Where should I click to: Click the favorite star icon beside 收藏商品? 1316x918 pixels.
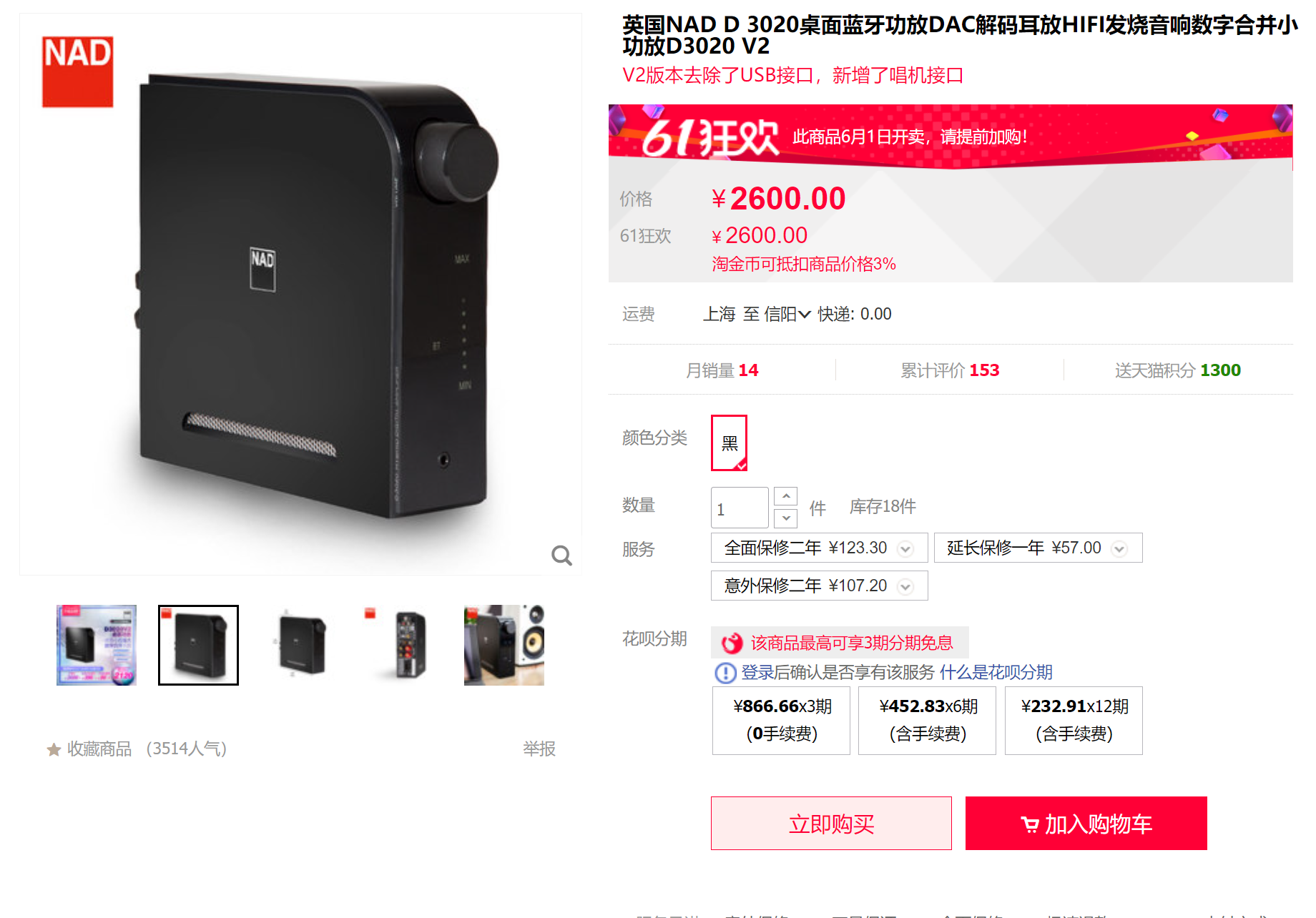pyautogui.click(x=54, y=749)
